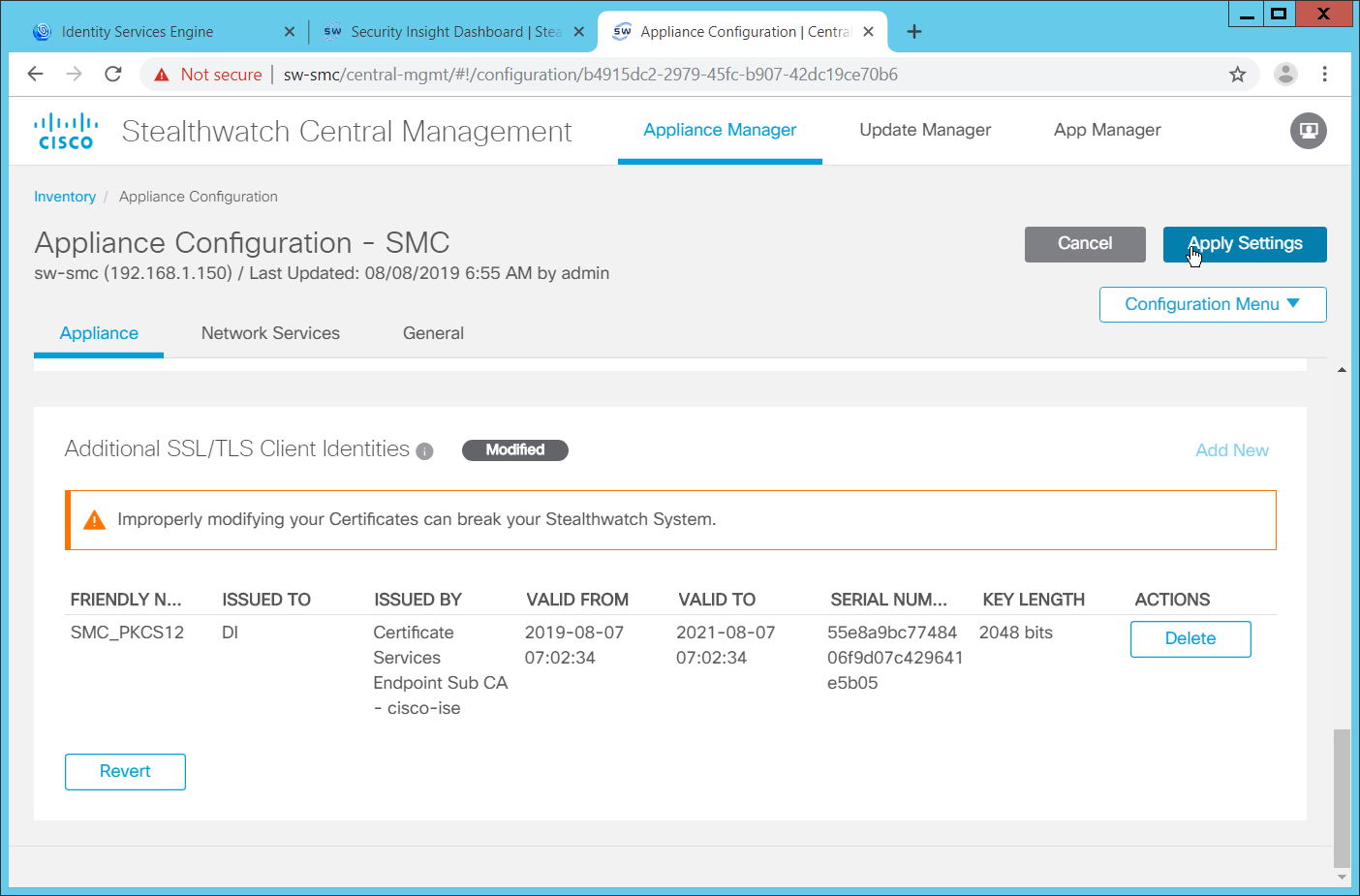1360x896 pixels.
Task: Go back using the browser back arrow
Action: [36, 75]
